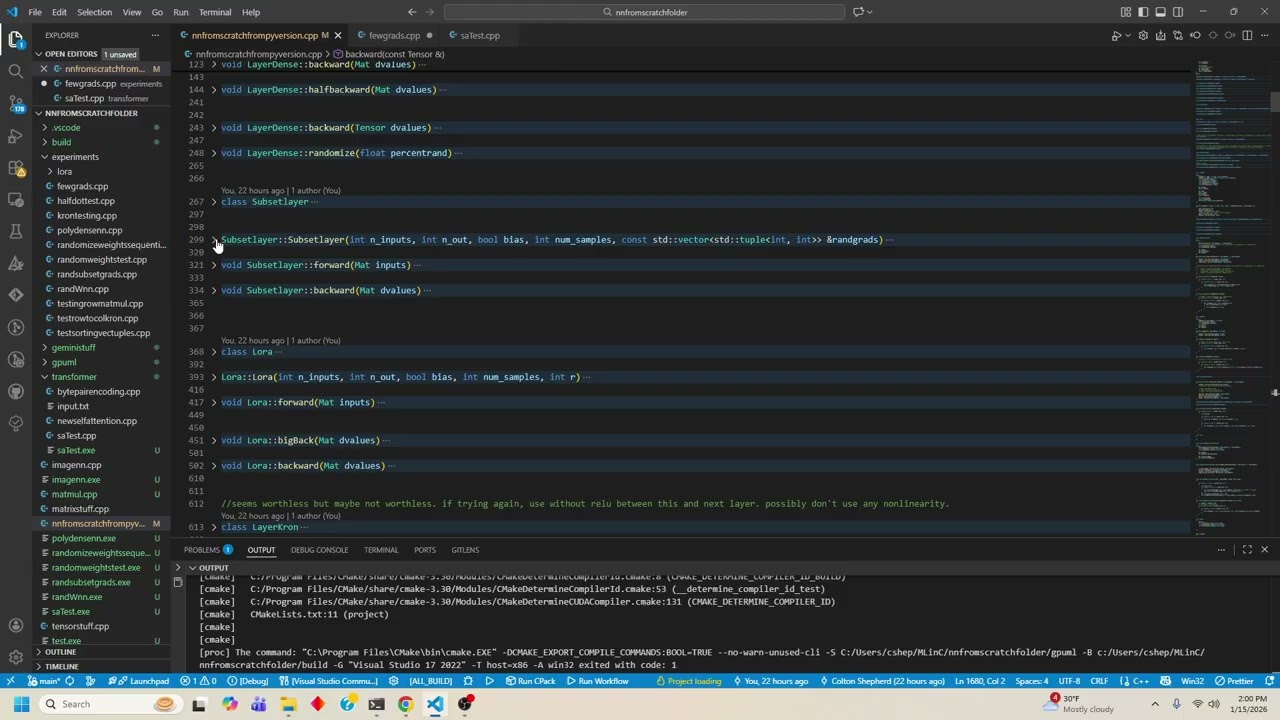Open the CMake view in the activity bar
Image resolution: width=1280 pixels, height=720 pixels.
(16, 264)
